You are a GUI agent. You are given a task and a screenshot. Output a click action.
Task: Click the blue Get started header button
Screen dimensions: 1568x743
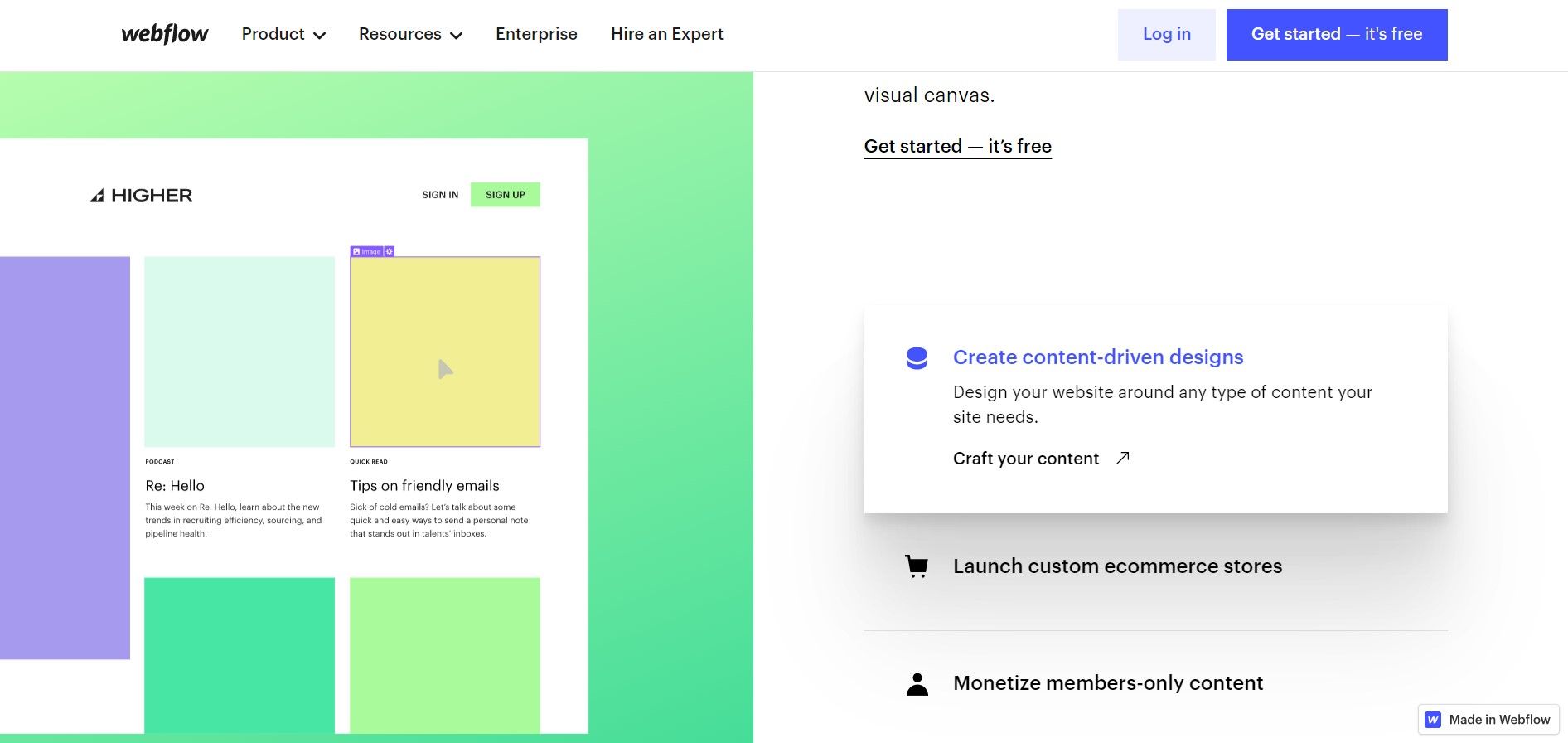[x=1336, y=35]
